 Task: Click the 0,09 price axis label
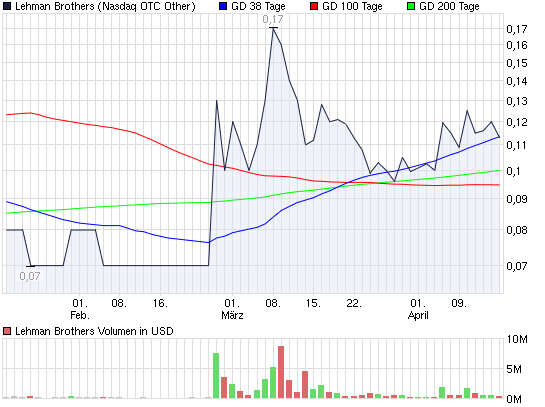(x=517, y=199)
